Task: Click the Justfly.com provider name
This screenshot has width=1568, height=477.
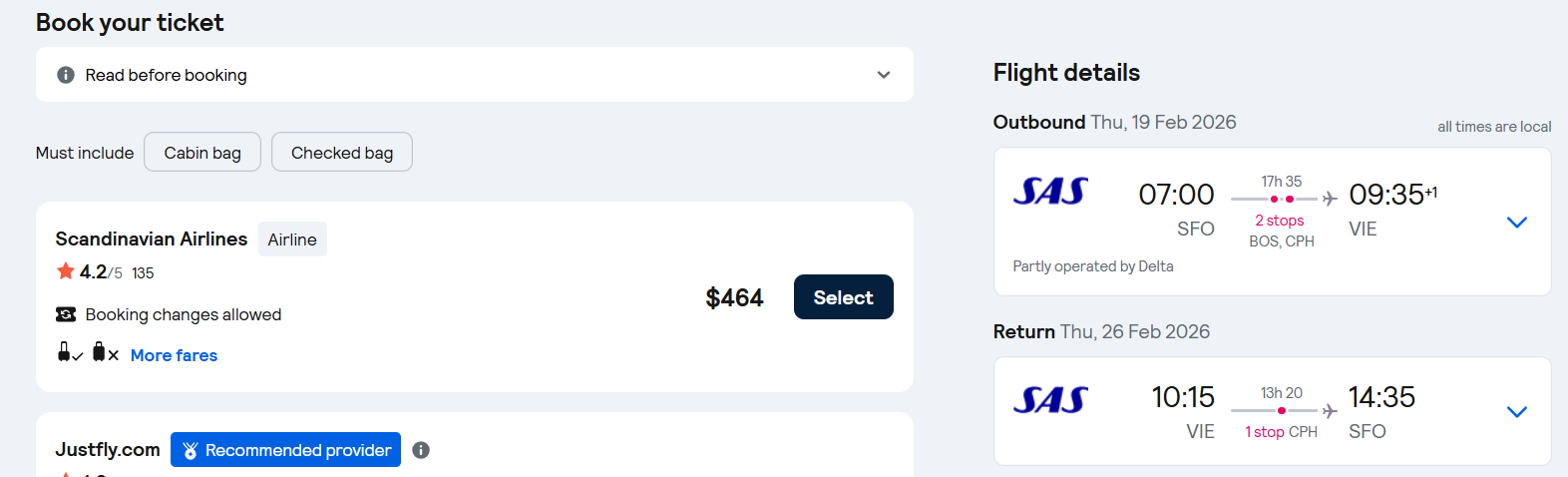Action: pyautogui.click(x=108, y=450)
